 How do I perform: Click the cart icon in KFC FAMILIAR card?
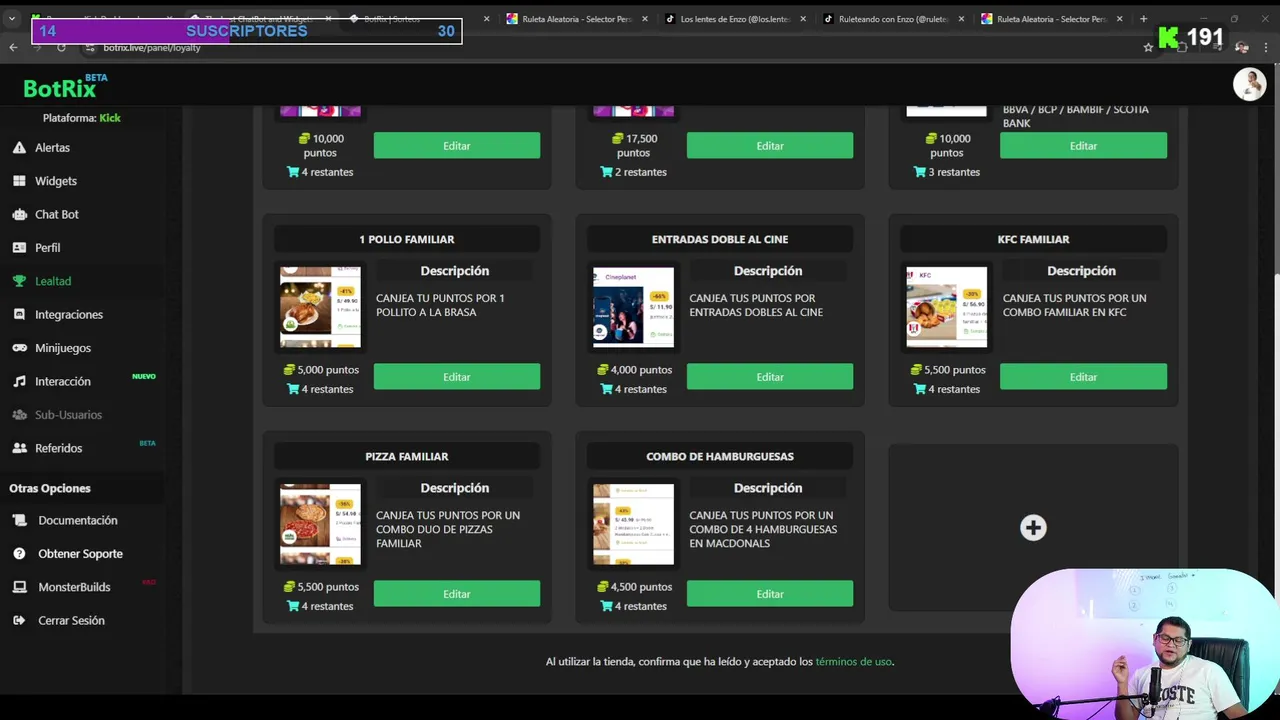pyautogui.click(x=920, y=389)
